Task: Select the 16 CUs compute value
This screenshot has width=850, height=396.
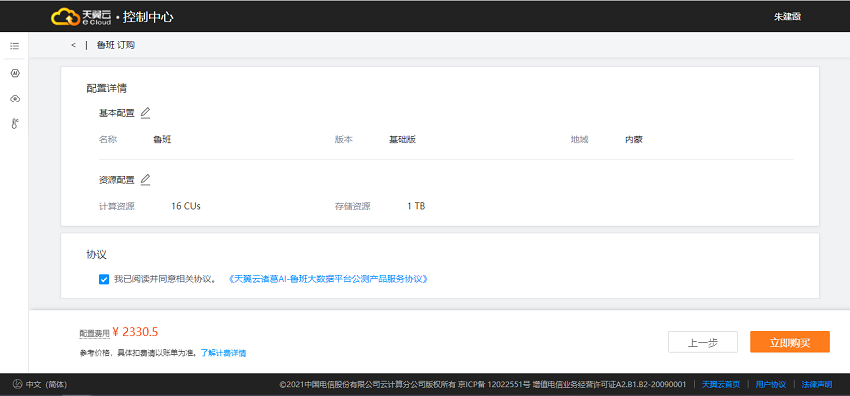Action: (x=186, y=206)
